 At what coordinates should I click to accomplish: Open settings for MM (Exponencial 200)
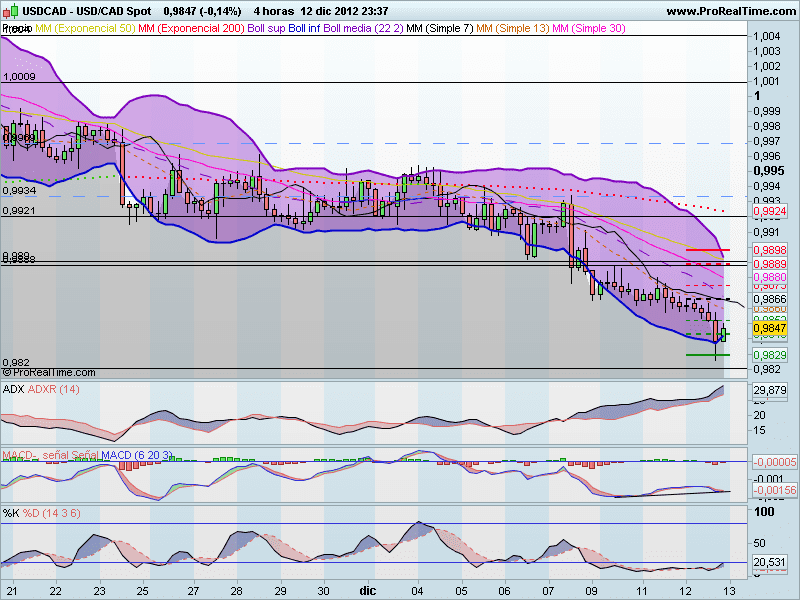(x=192, y=29)
